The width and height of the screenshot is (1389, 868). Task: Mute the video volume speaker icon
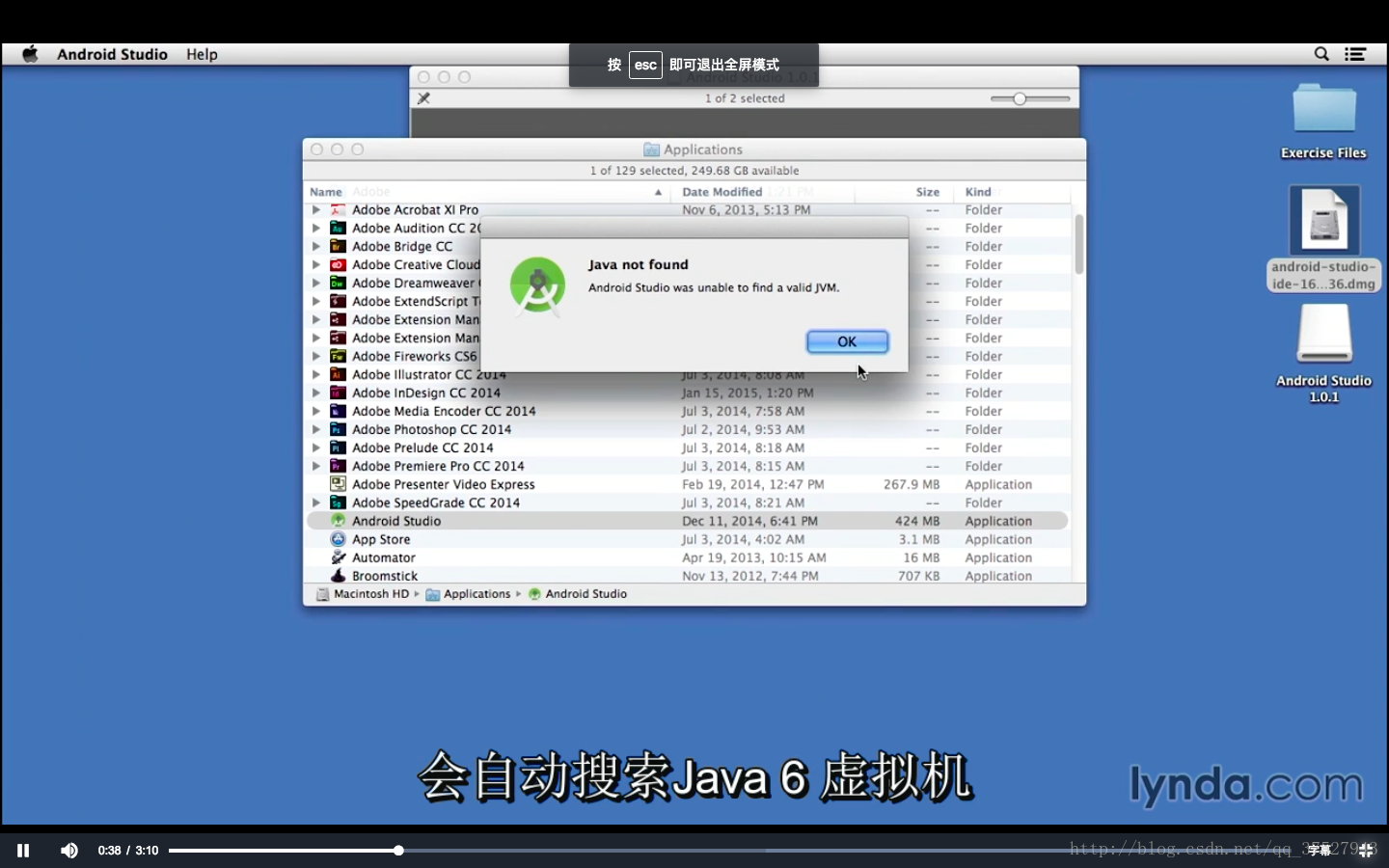69,850
